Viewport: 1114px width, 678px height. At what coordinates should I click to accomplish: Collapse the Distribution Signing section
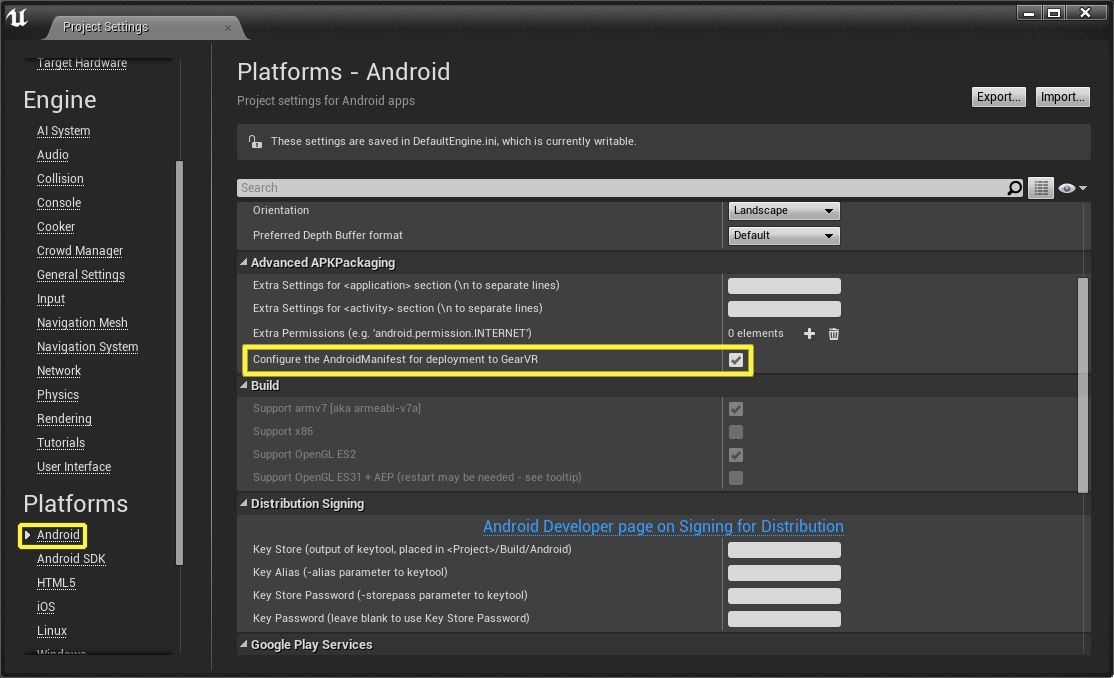point(244,503)
